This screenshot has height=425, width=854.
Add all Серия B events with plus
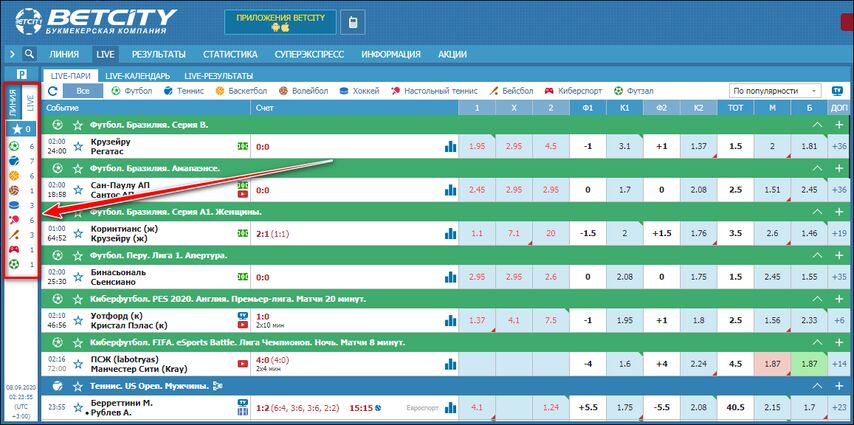coord(839,125)
